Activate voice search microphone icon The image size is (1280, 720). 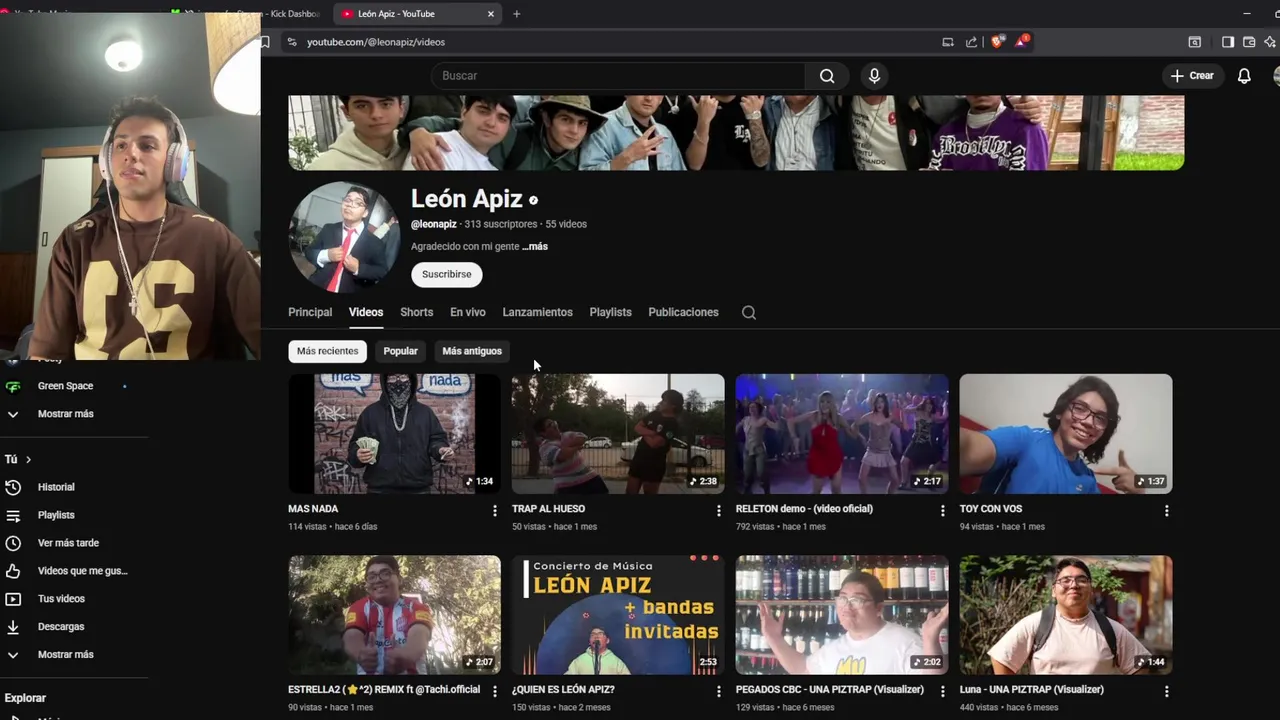tap(874, 76)
